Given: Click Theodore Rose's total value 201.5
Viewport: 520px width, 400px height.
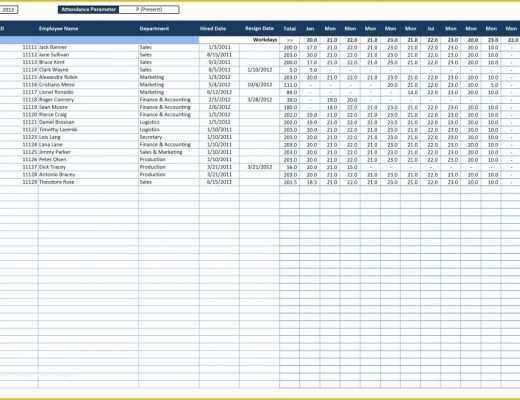Looking at the screenshot, I should pyautogui.click(x=290, y=182).
